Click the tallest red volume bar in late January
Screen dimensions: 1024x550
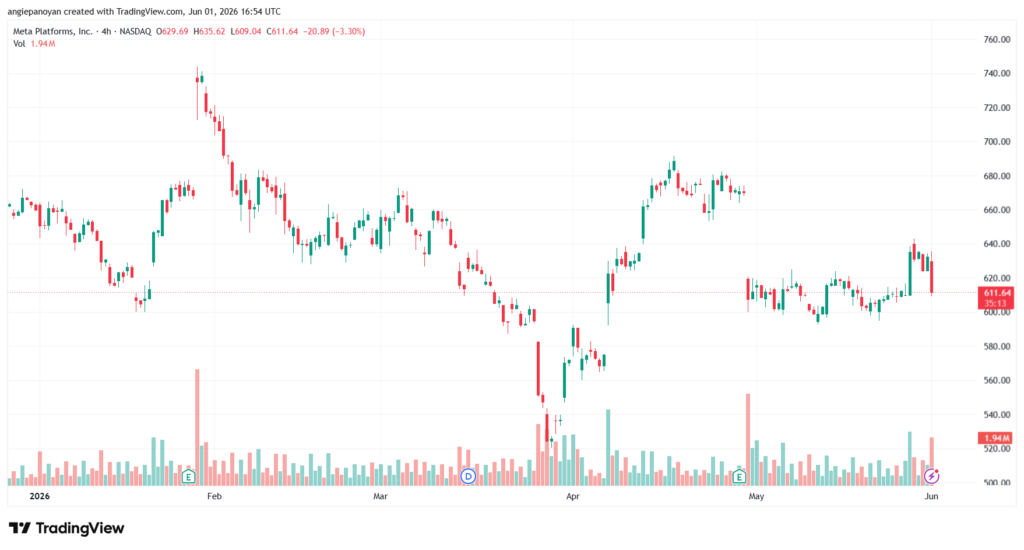[x=197, y=427]
